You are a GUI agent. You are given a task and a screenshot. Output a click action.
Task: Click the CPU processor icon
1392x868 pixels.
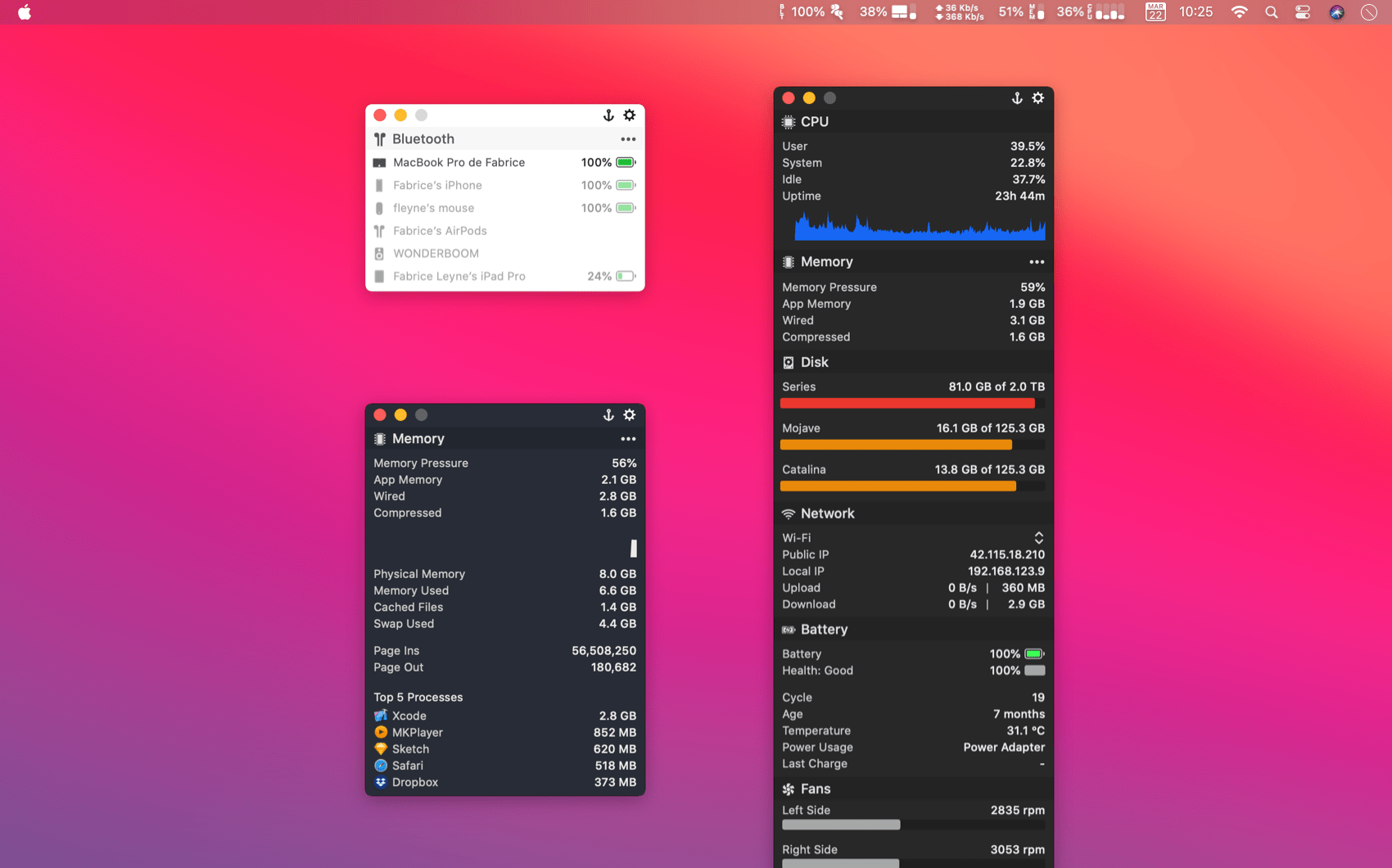tap(789, 121)
